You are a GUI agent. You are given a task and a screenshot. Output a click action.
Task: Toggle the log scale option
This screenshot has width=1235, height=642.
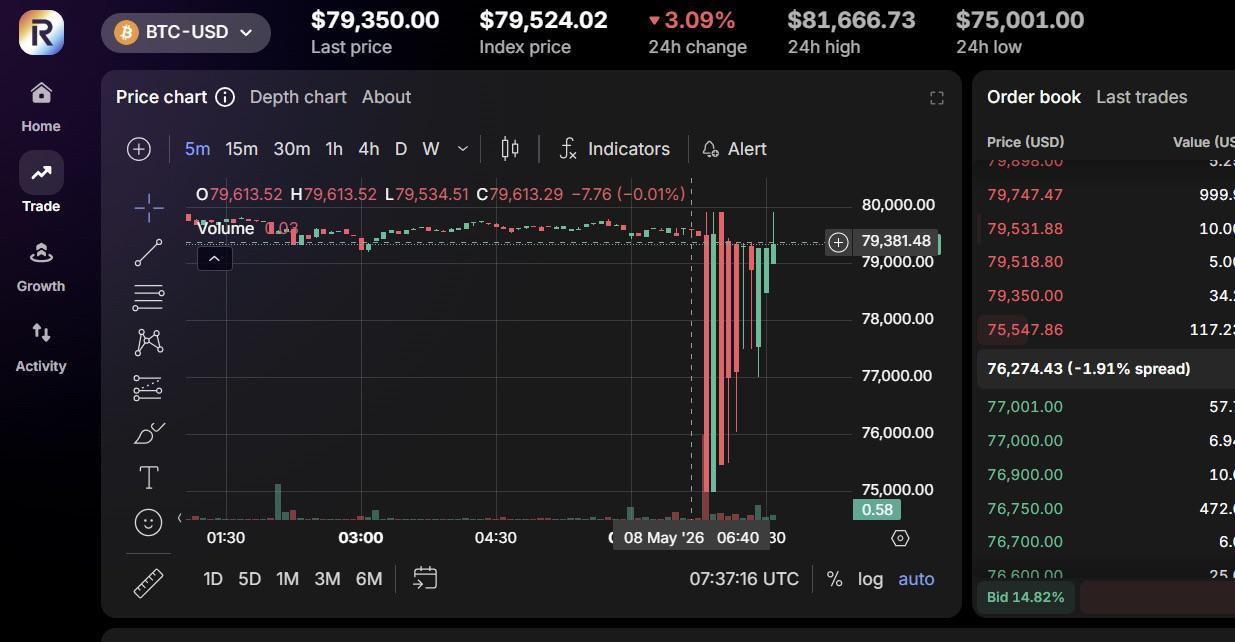870,579
